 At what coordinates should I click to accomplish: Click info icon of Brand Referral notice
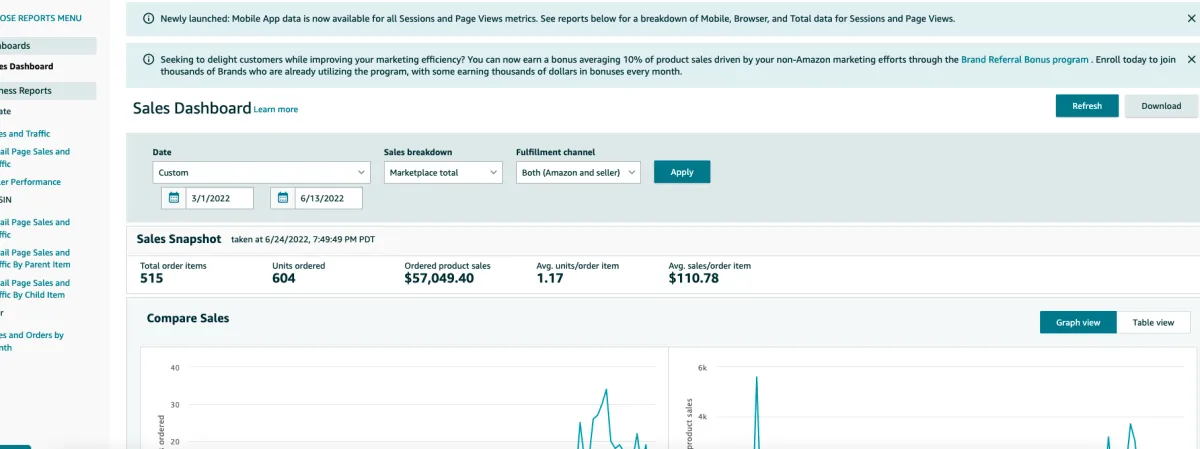coord(149,60)
